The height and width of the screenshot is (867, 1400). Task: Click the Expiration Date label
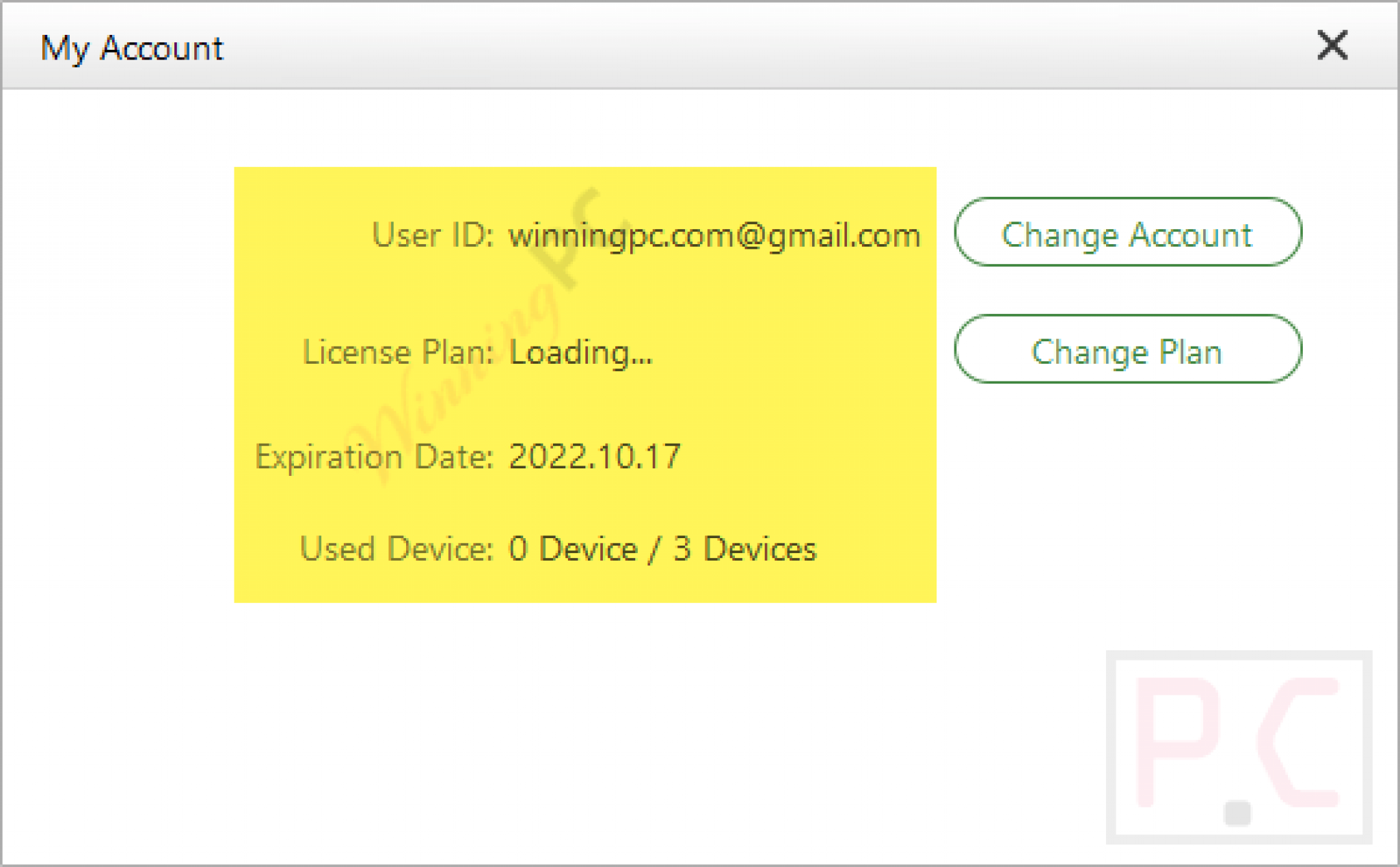point(374,457)
